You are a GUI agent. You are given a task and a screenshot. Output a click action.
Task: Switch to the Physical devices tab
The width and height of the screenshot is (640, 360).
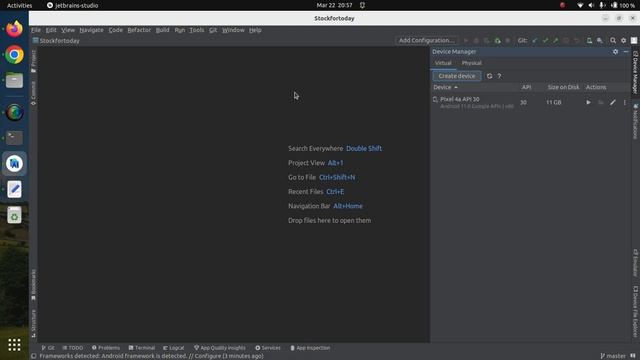(471, 63)
